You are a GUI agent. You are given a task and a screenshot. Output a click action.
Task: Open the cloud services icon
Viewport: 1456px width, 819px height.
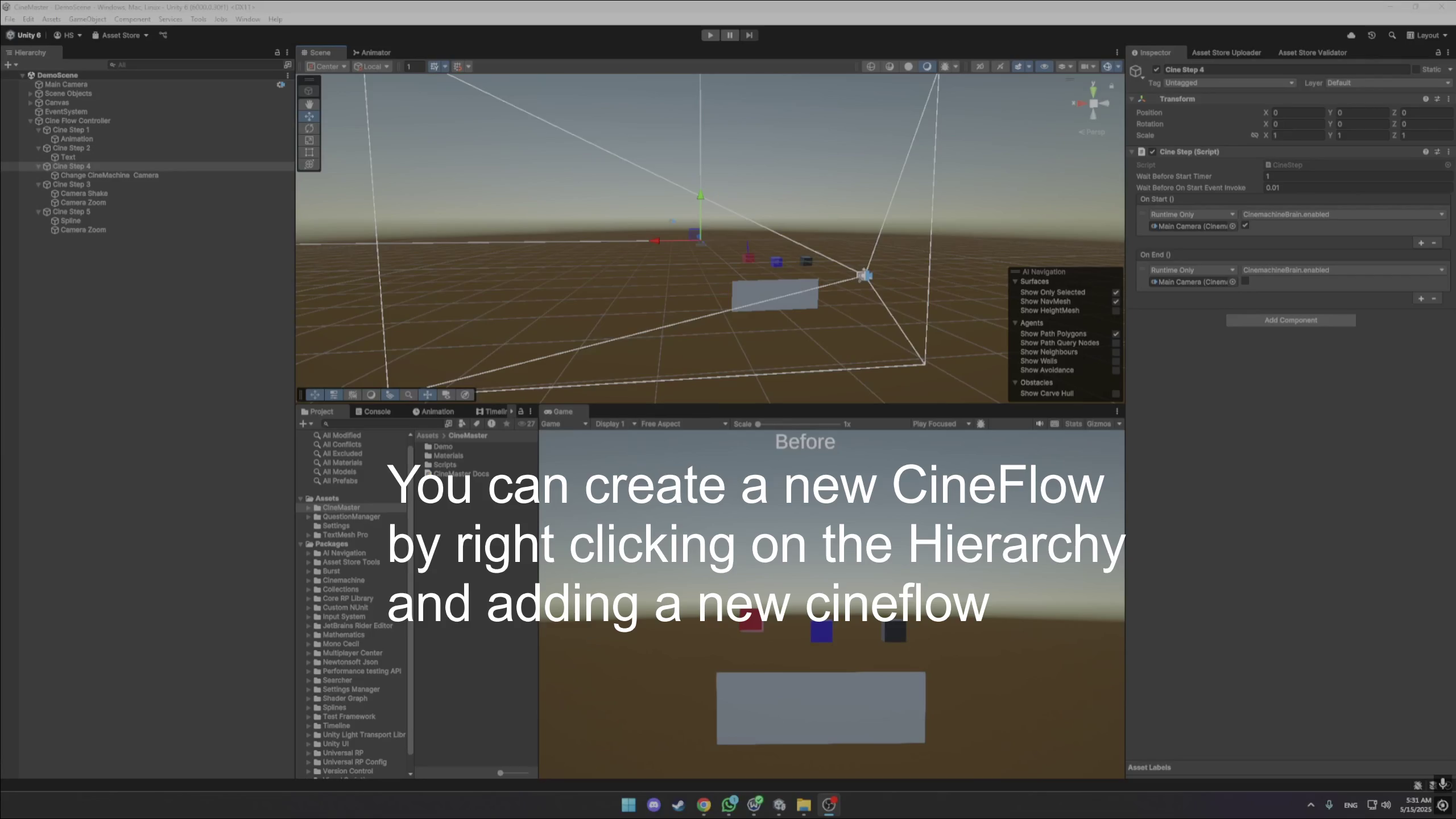(1351, 35)
